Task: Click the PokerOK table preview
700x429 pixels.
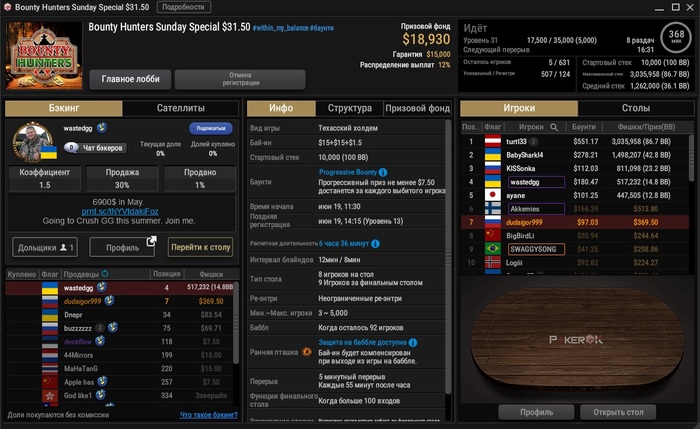Action: (577, 339)
